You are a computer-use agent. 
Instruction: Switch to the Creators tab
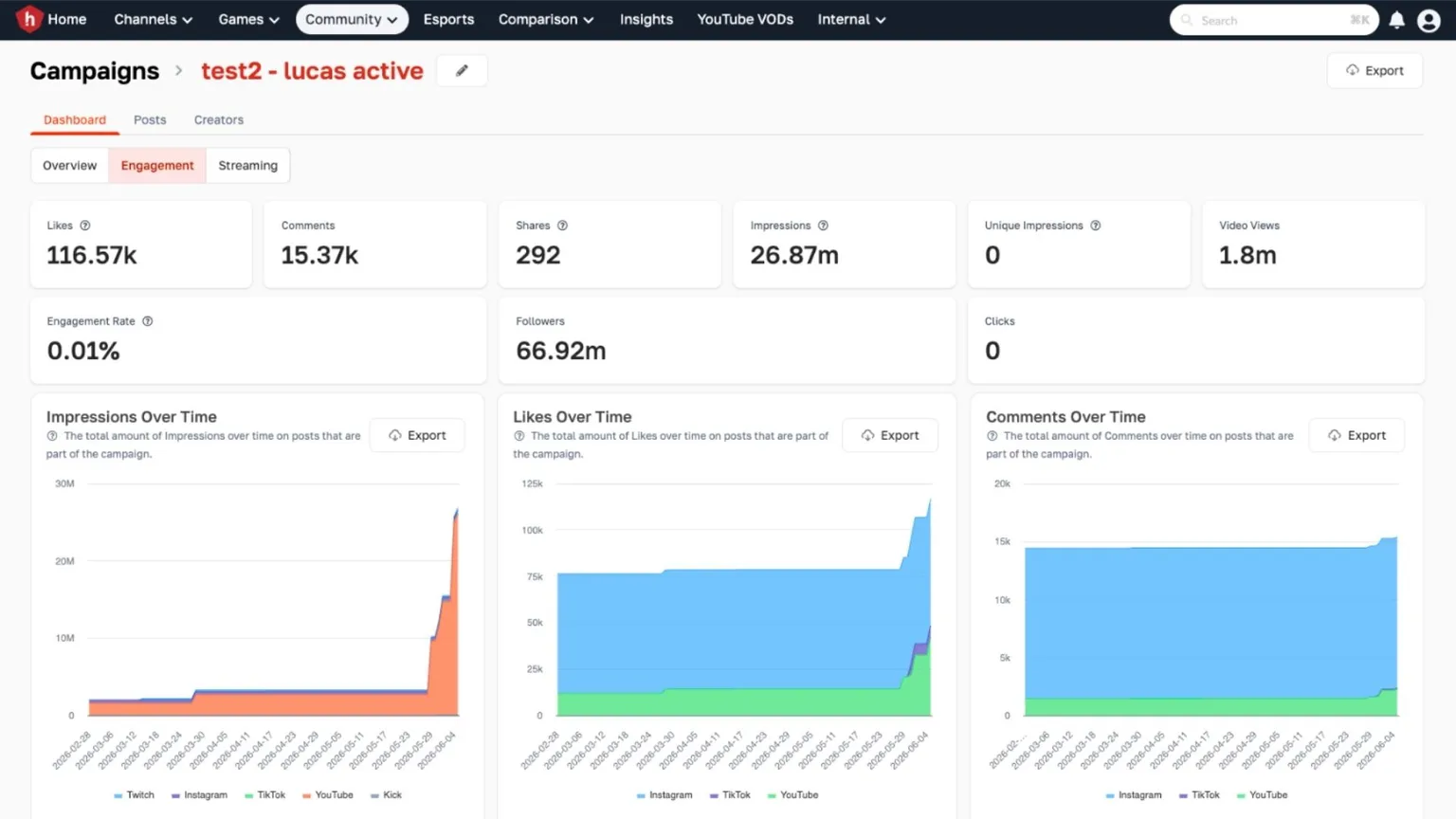pos(219,119)
